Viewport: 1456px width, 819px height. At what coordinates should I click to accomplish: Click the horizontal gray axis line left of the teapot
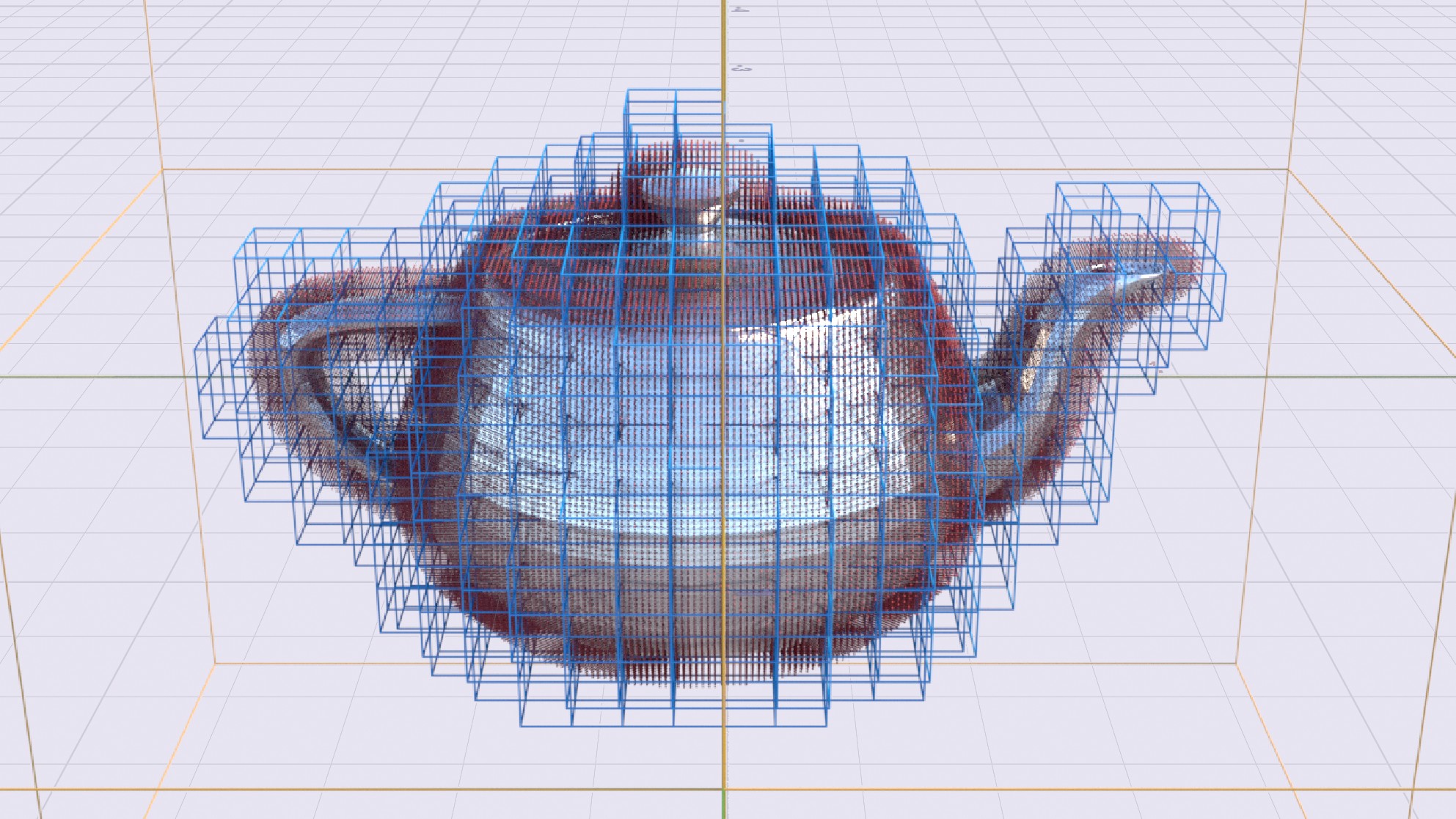coord(95,377)
